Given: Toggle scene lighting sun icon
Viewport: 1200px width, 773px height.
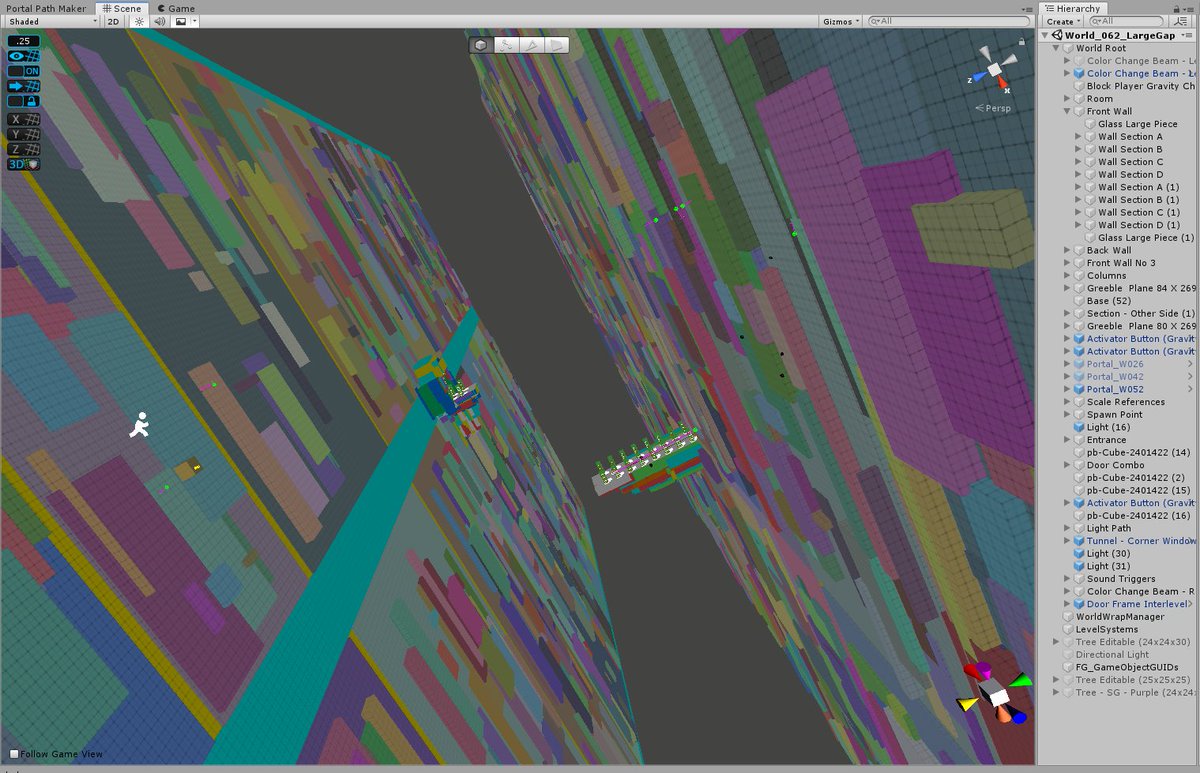Looking at the screenshot, I should pos(139,21).
